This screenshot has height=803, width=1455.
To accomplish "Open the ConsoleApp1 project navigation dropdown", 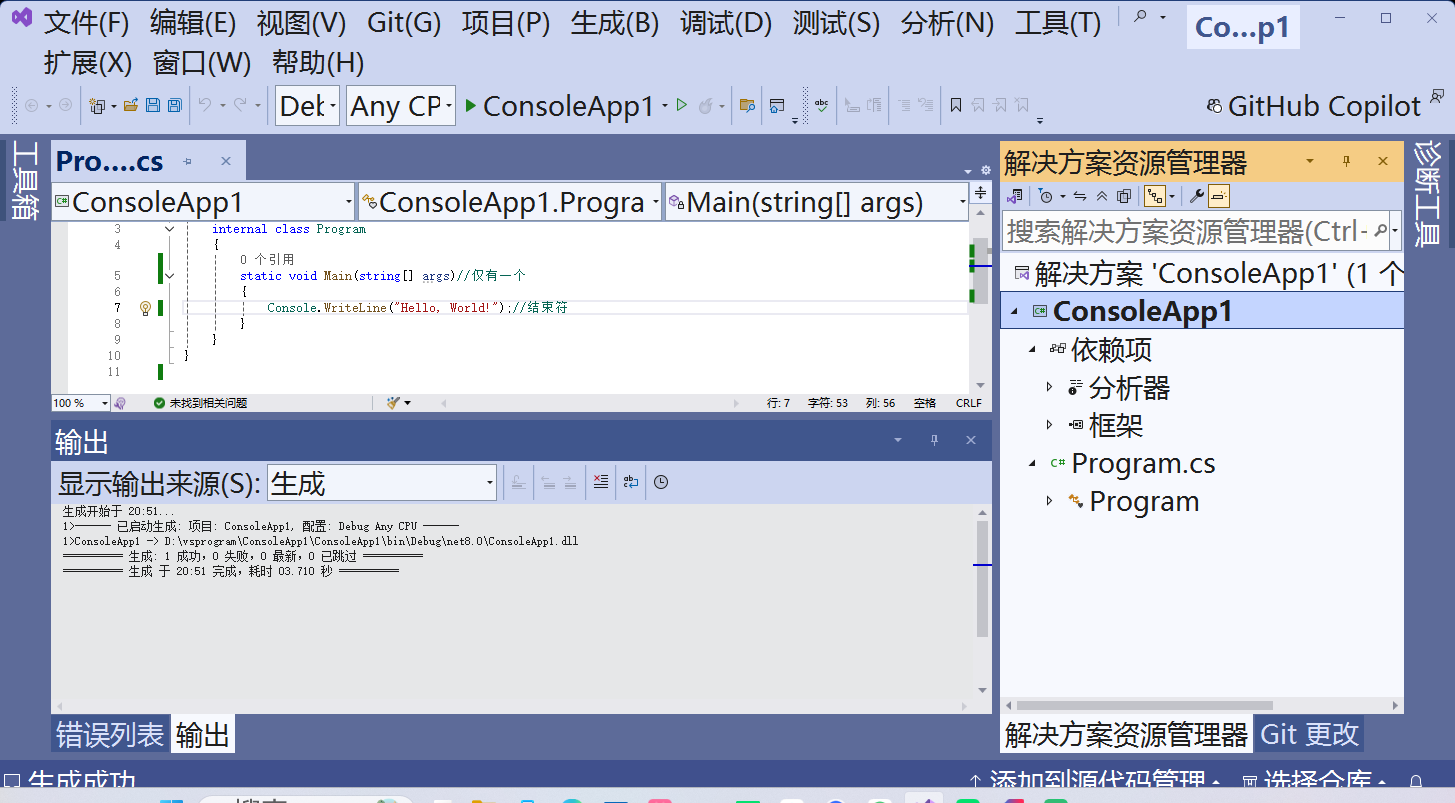I will (203, 202).
